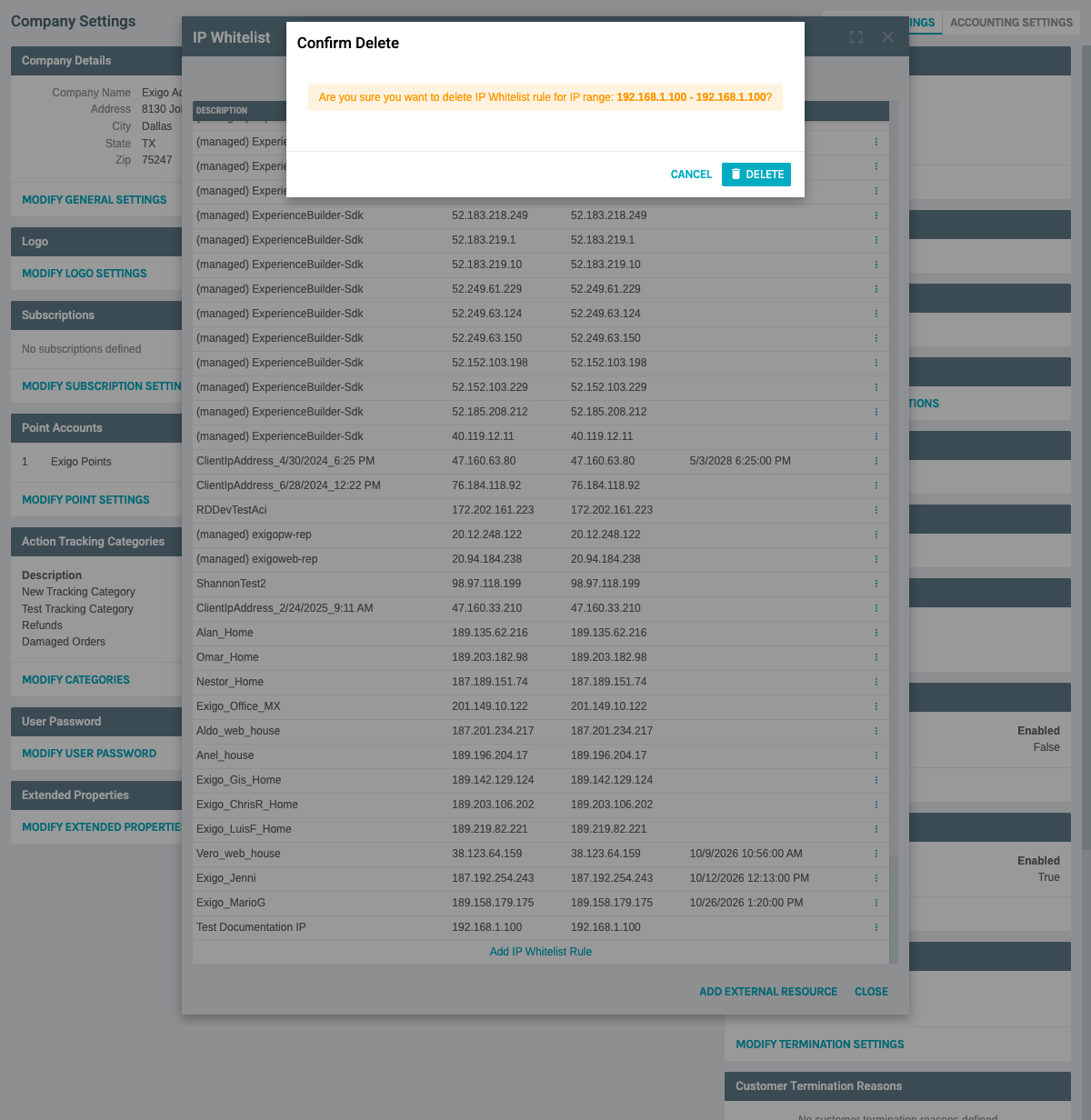Click the kebab menu icon for Test Documentation IP
The height and width of the screenshot is (1120, 1091).
coord(876,926)
